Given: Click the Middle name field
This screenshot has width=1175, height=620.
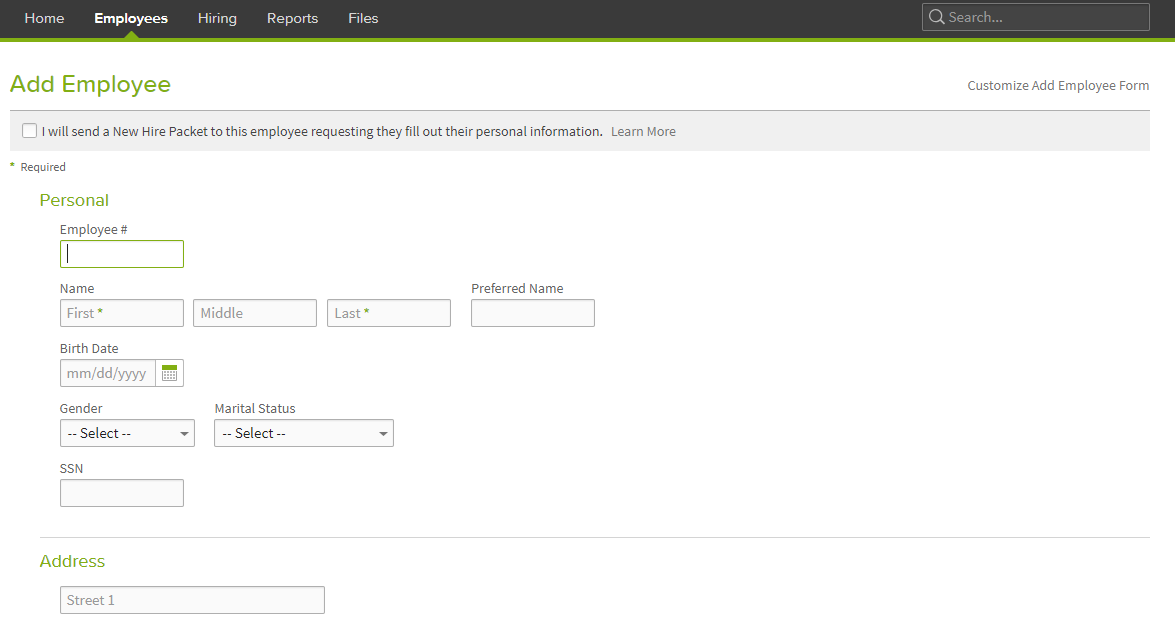Looking at the screenshot, I should [254, 312].
